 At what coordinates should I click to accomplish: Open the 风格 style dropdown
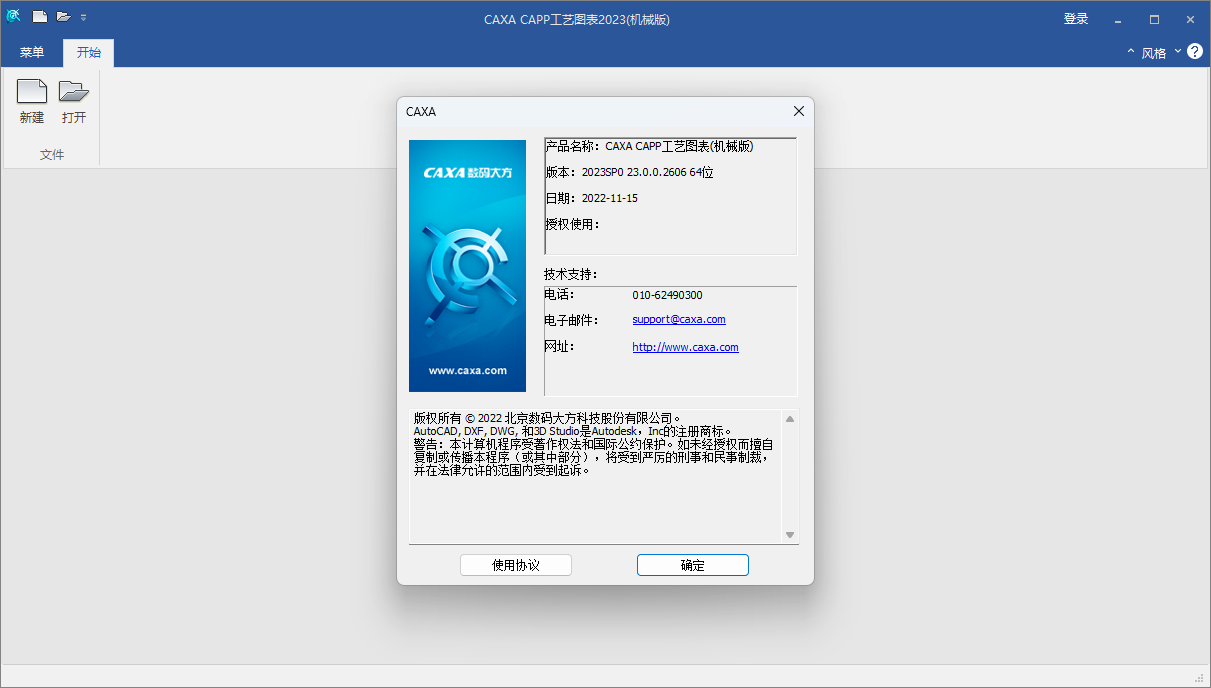click(1161, 52)
